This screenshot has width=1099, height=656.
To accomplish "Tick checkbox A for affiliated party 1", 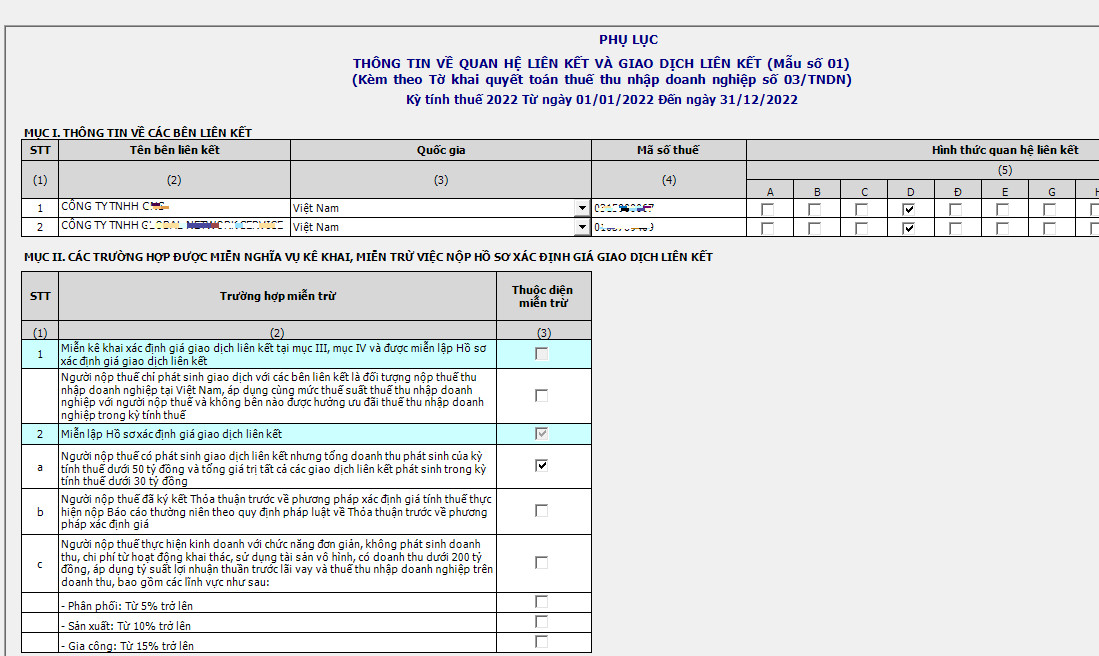I will coord(768,209).
